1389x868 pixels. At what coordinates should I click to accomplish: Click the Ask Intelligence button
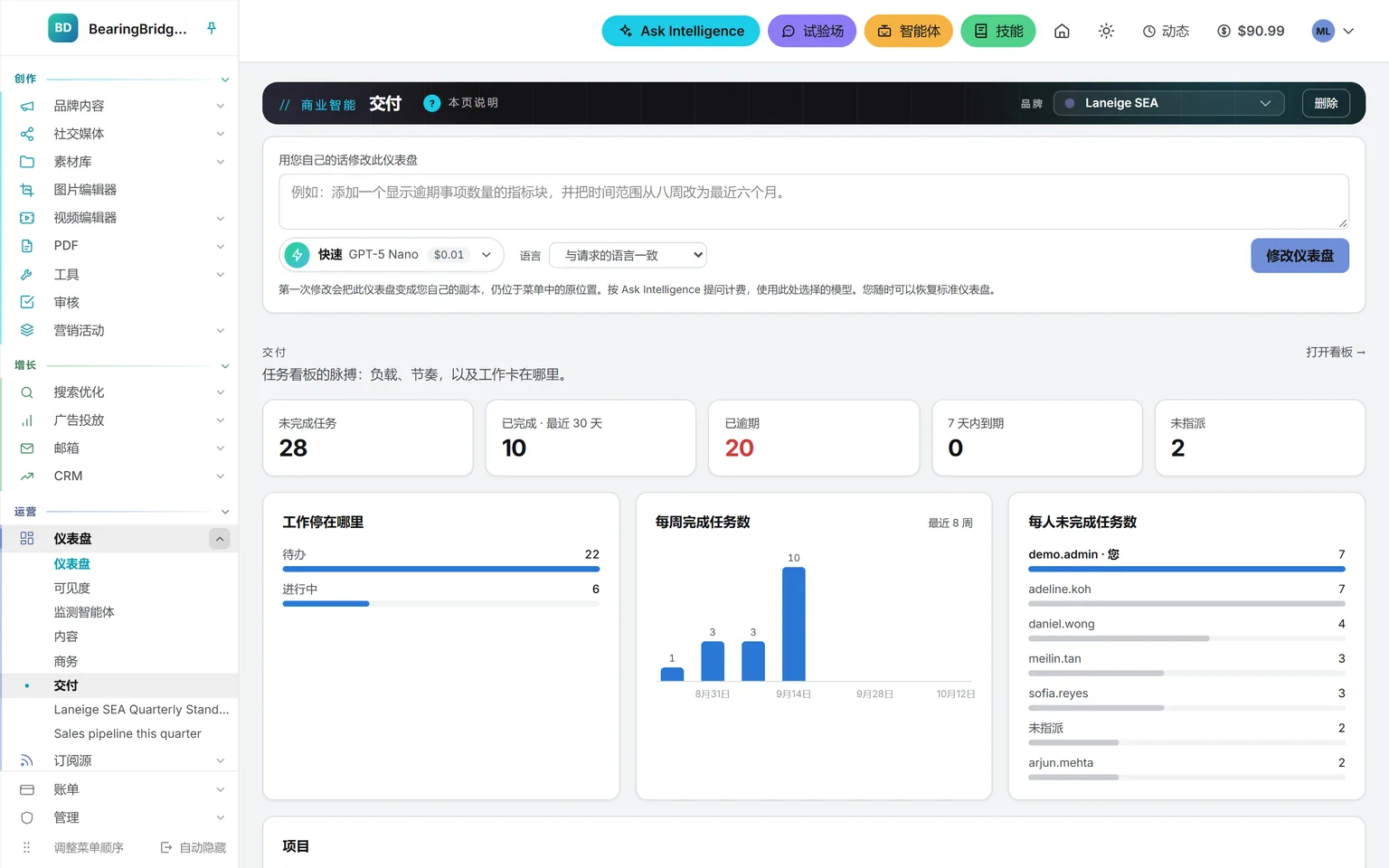point(681,31)
